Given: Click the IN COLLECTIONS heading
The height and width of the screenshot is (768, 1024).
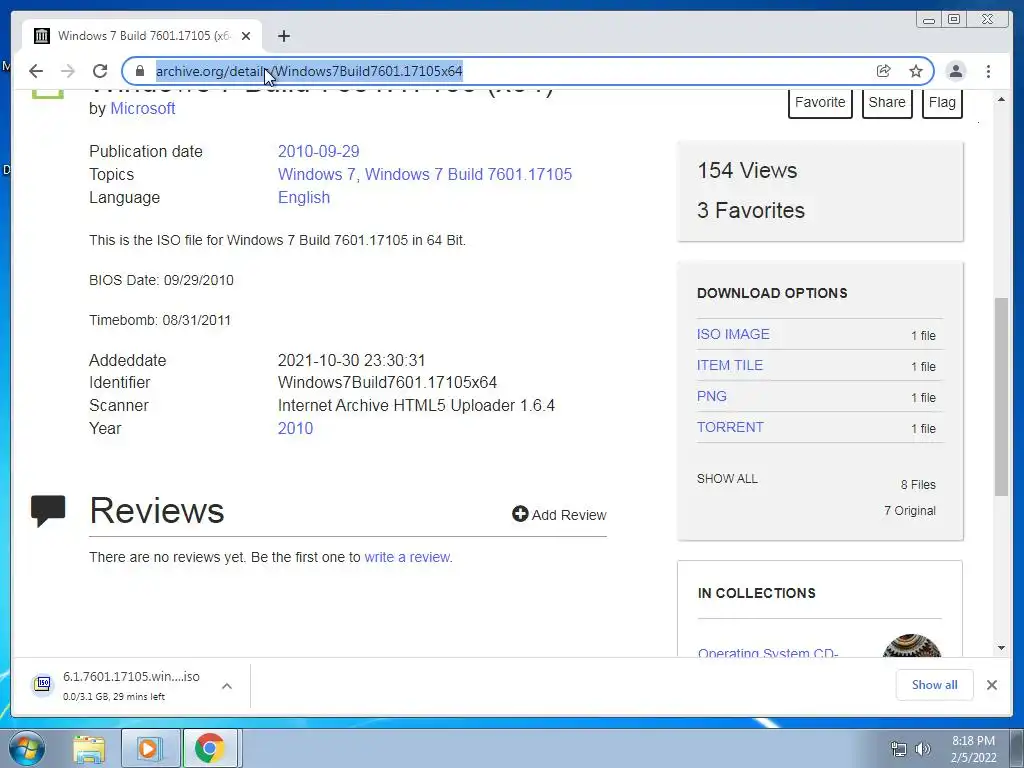Looking at the screenshot, I should (756, 593).
